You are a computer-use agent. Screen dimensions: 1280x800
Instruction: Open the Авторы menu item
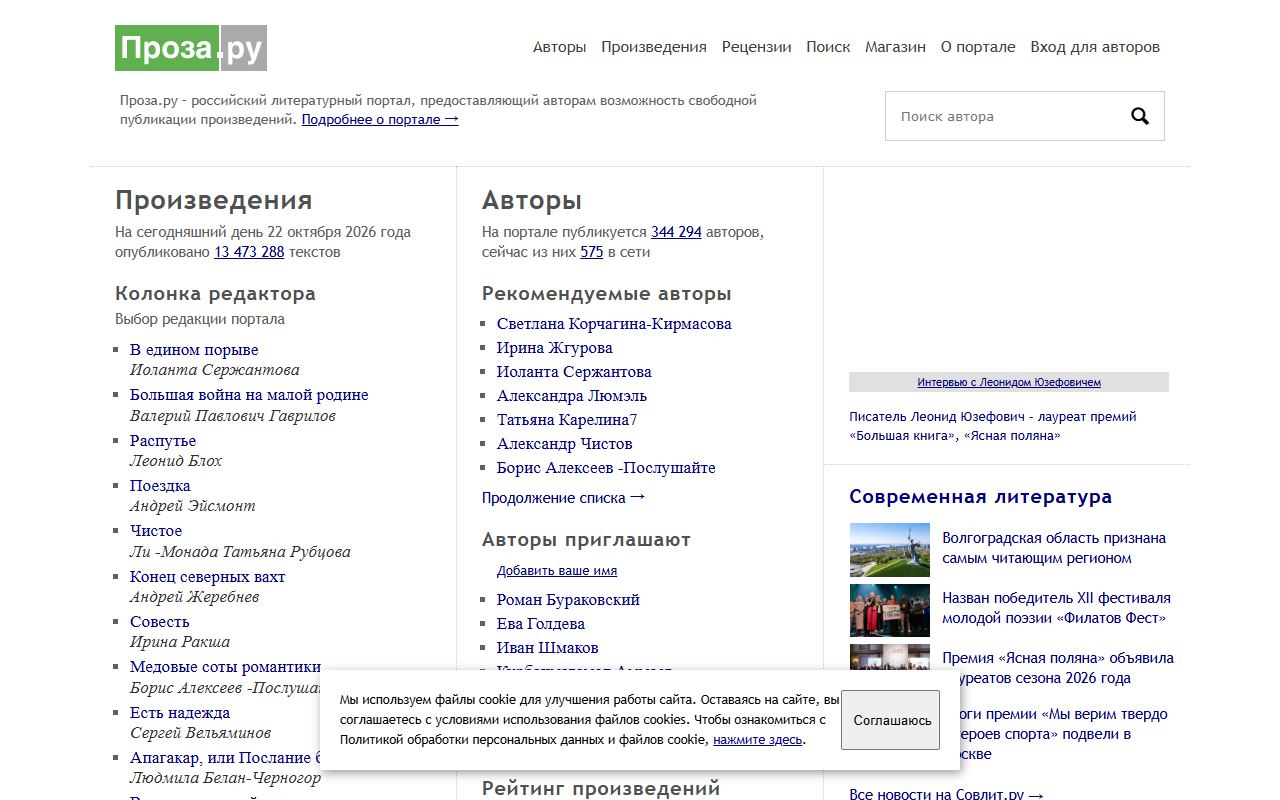(x=559, y=47)
